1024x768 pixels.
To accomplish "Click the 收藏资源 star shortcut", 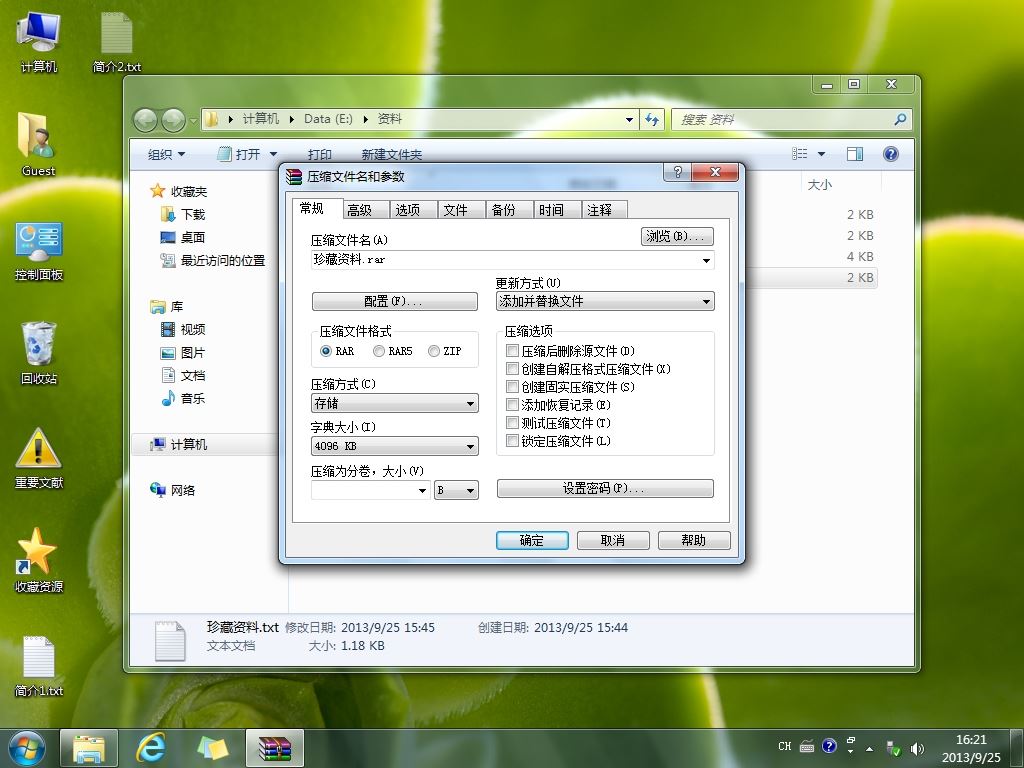I will coord(39,560).
